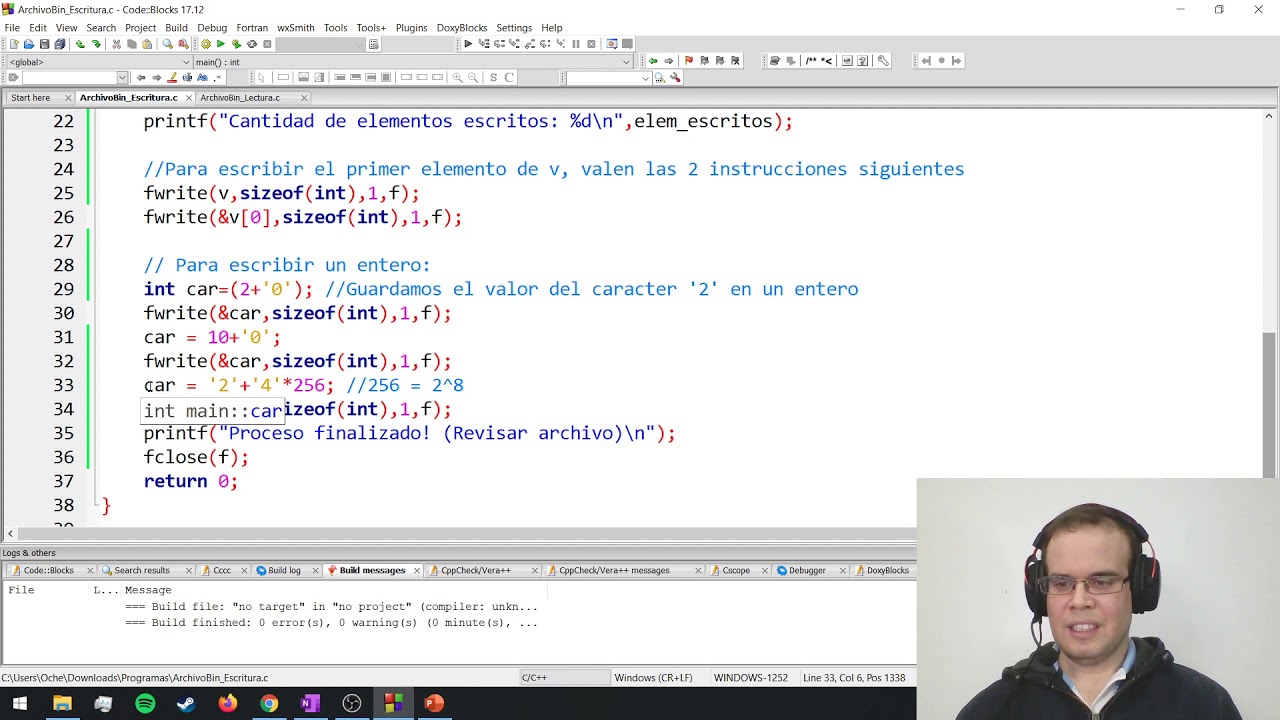Toggle selected text search icon
This screenshot has height=720, width=1280.
point(187,78)
